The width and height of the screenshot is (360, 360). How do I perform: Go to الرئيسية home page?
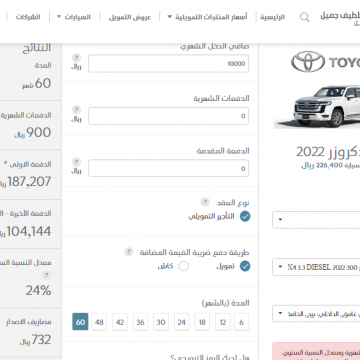(x=273, y=17)
